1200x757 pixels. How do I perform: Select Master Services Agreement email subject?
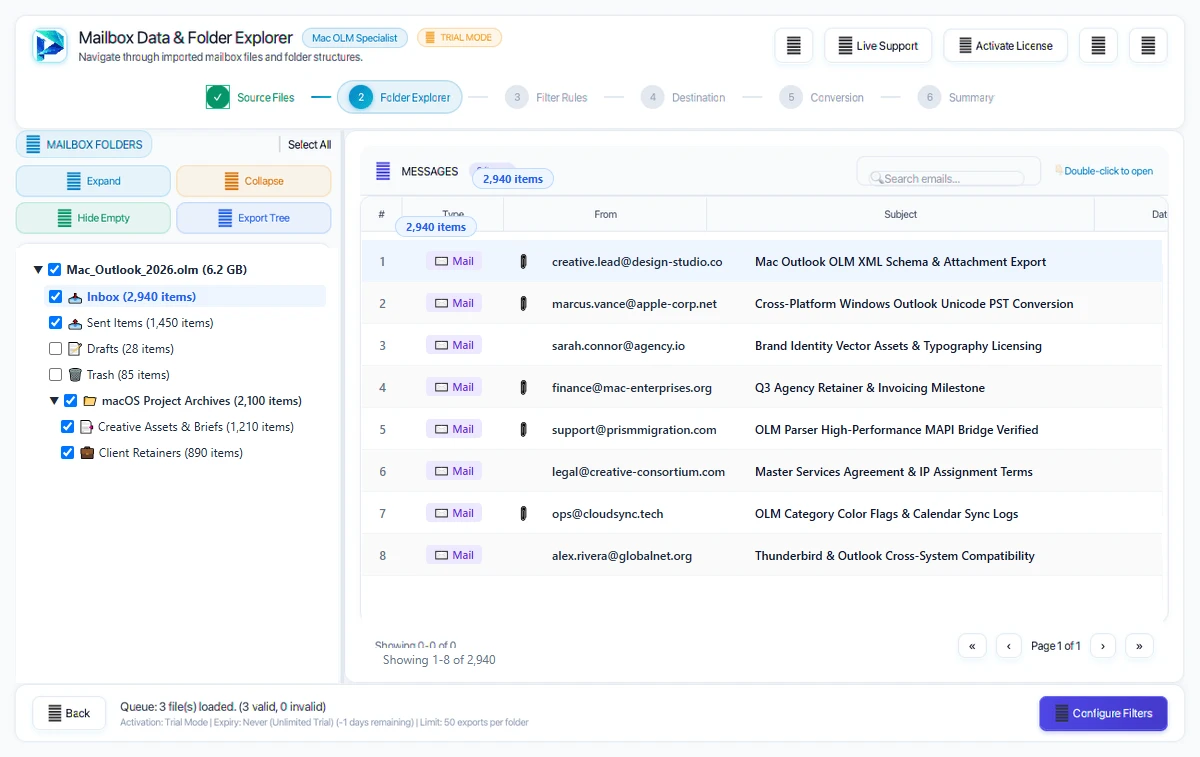point(893,472)
